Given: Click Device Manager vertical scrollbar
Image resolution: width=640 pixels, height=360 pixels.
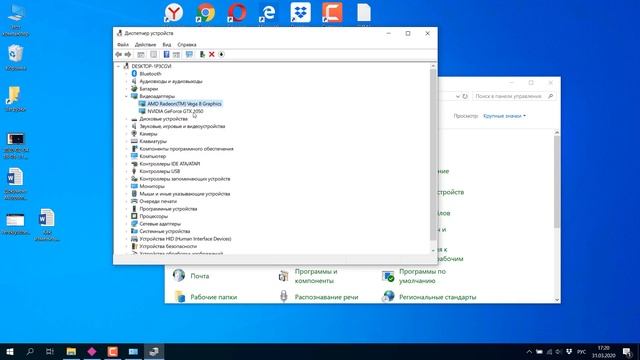Looking at the screenshot, I should point(433,155).
